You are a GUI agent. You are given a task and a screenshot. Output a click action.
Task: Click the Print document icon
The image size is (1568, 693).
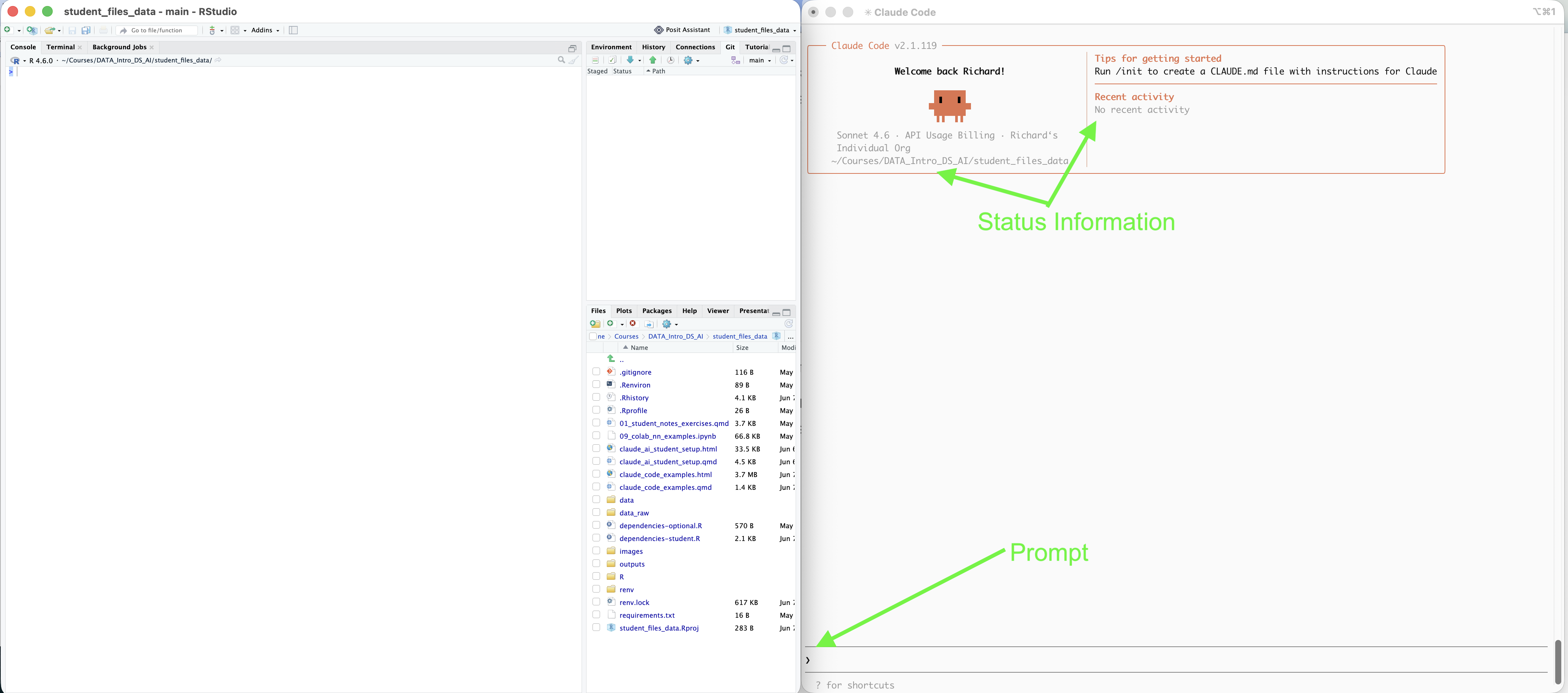pos(103,30)
